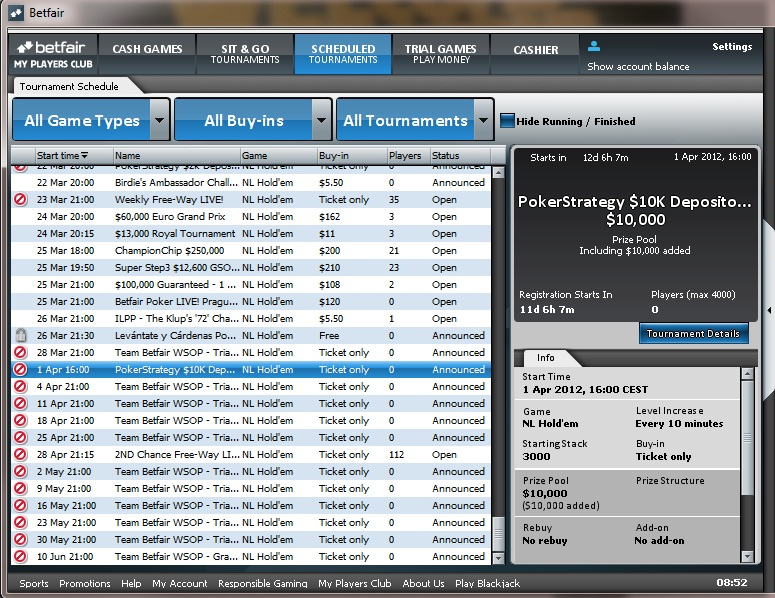775x598 pixels.
Task: Sort by Buy-in column header
Action: tap(352, 156)
